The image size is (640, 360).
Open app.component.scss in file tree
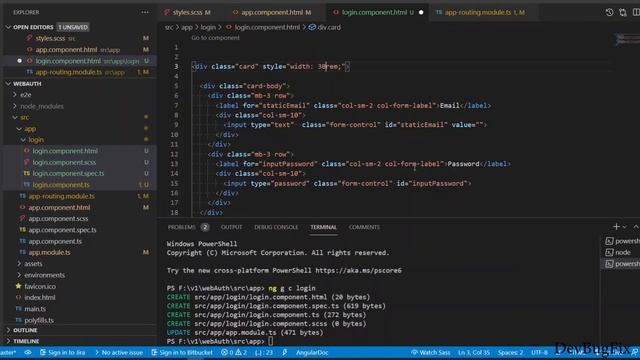coord(58,219)
